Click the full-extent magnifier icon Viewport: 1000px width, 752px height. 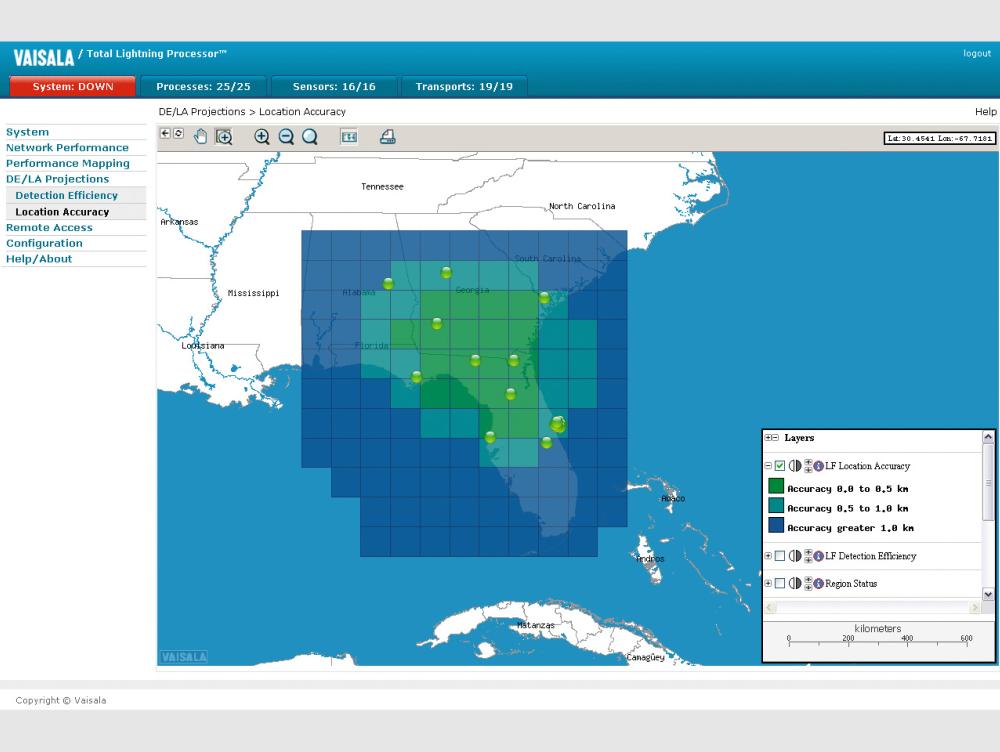310,137
